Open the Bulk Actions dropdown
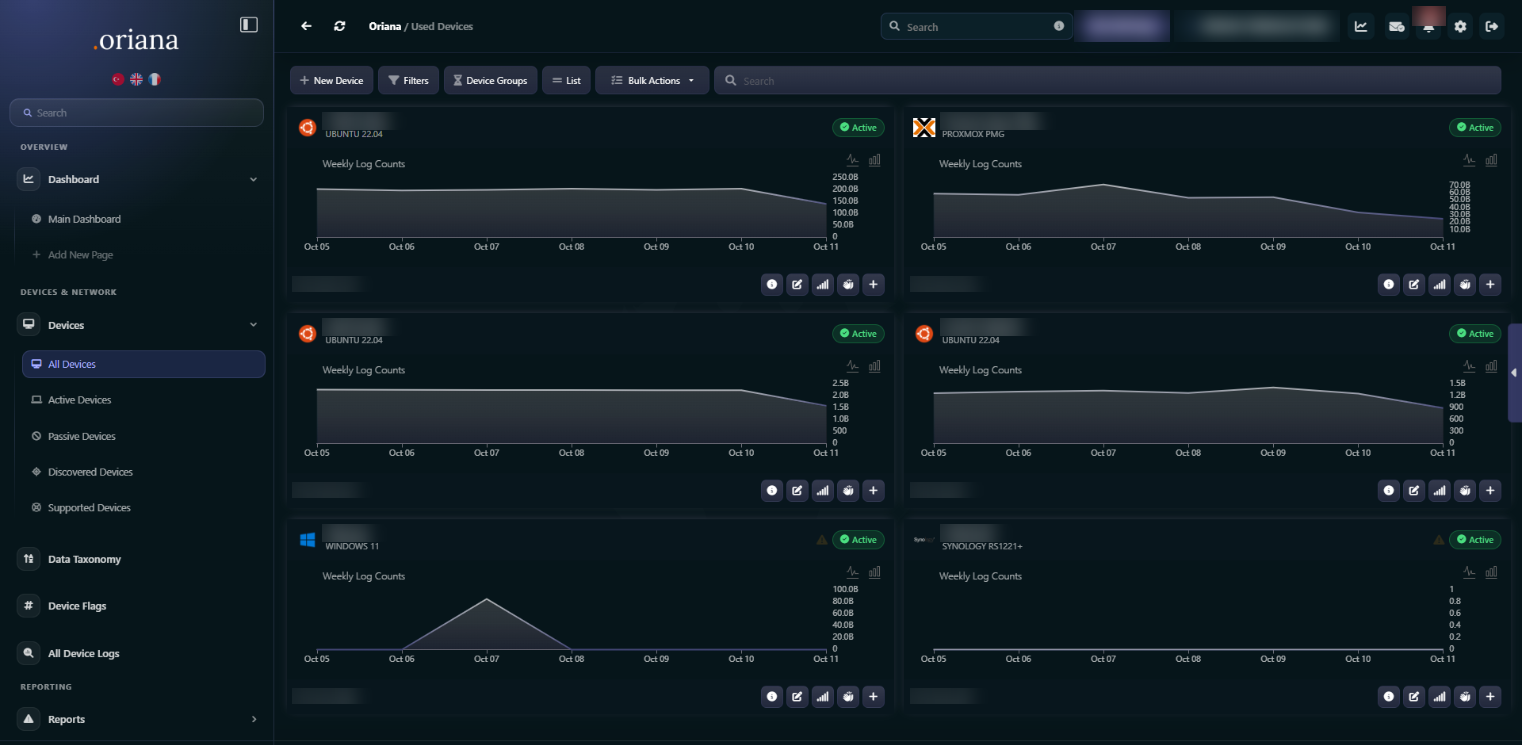1522x745 pixels. point(652,80)
